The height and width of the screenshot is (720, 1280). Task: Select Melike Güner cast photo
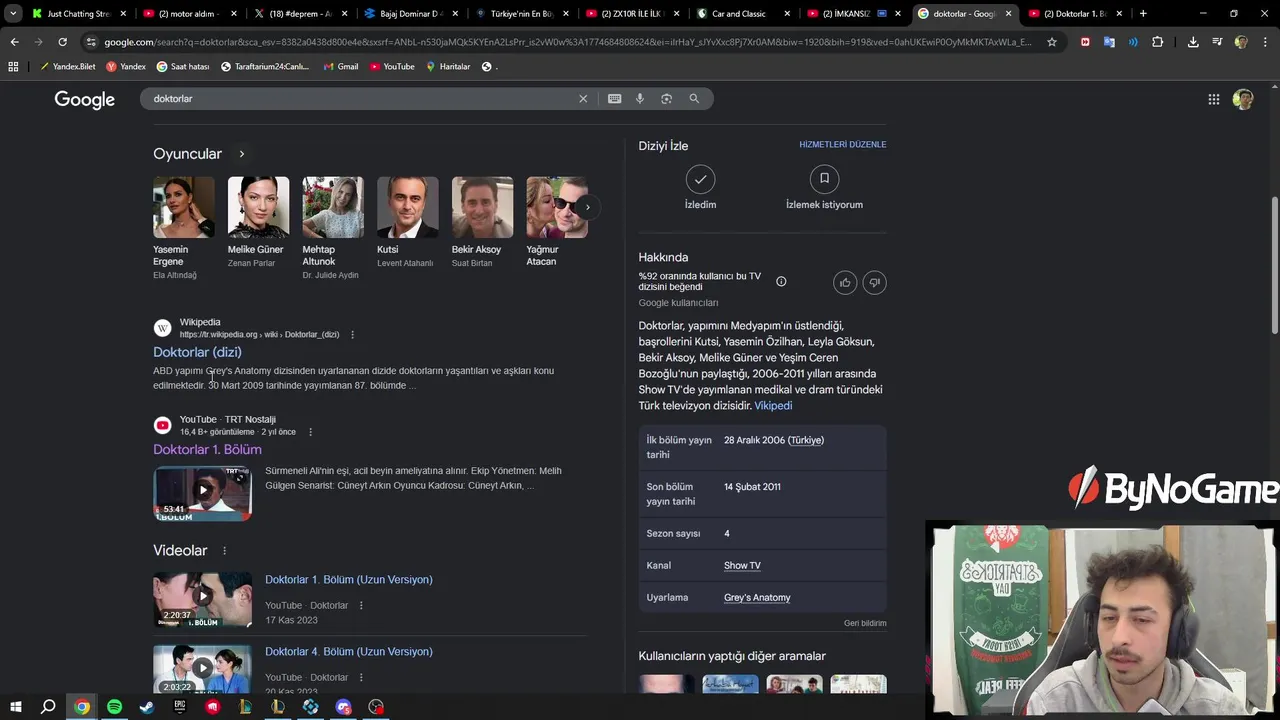click(x=258, y=207)
